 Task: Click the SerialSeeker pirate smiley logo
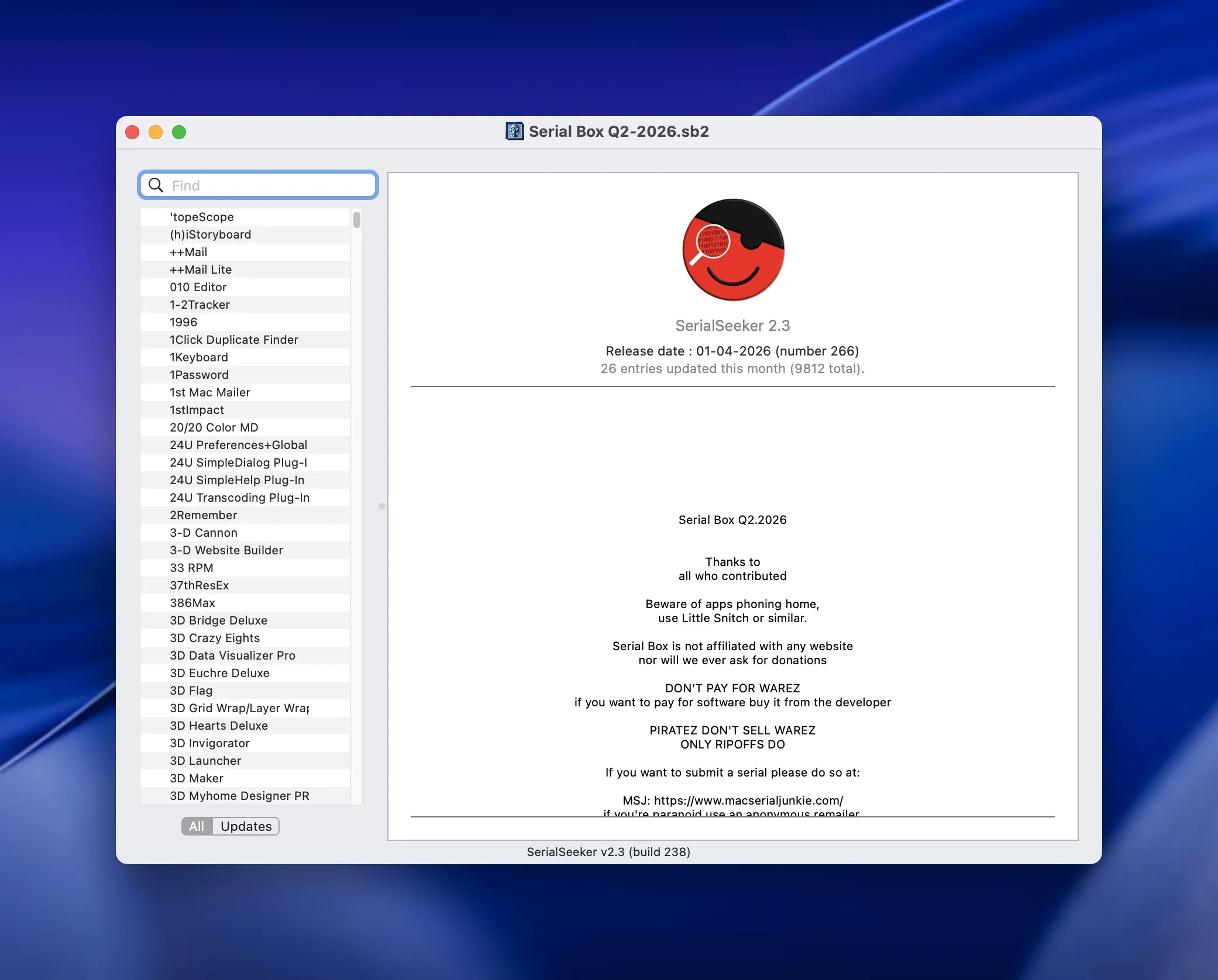tap(733, 250)
